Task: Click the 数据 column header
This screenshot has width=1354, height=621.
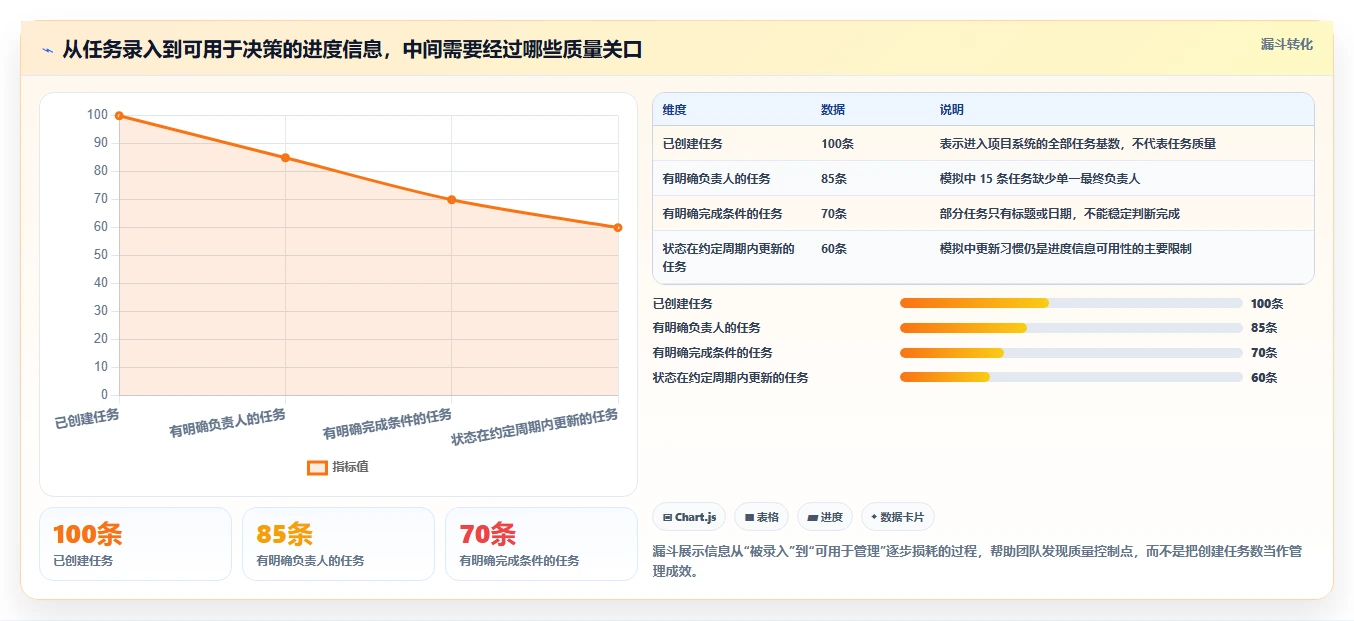Action: [833, 110]
